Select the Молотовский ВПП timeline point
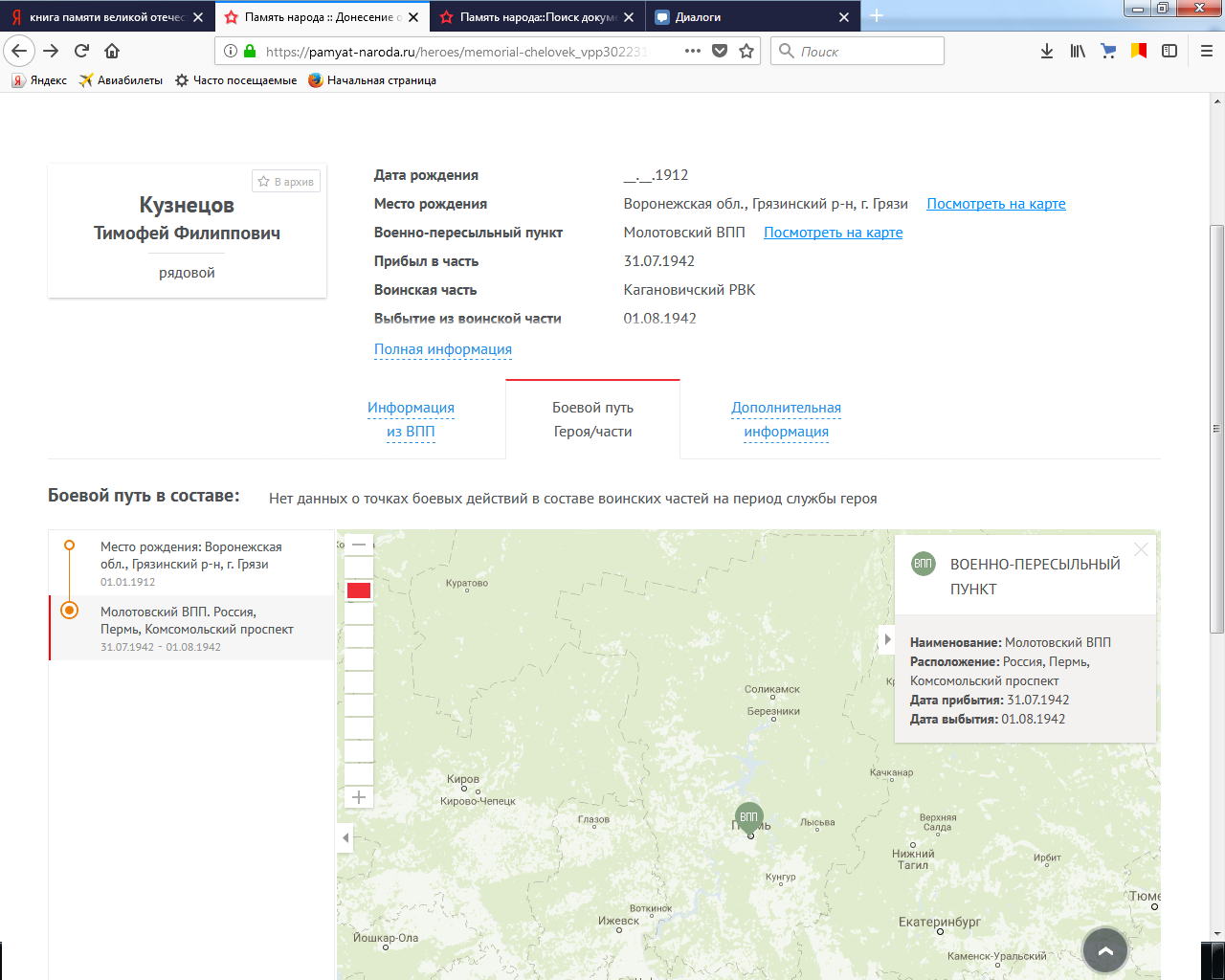1225x980 pixels. click(70, 611)
